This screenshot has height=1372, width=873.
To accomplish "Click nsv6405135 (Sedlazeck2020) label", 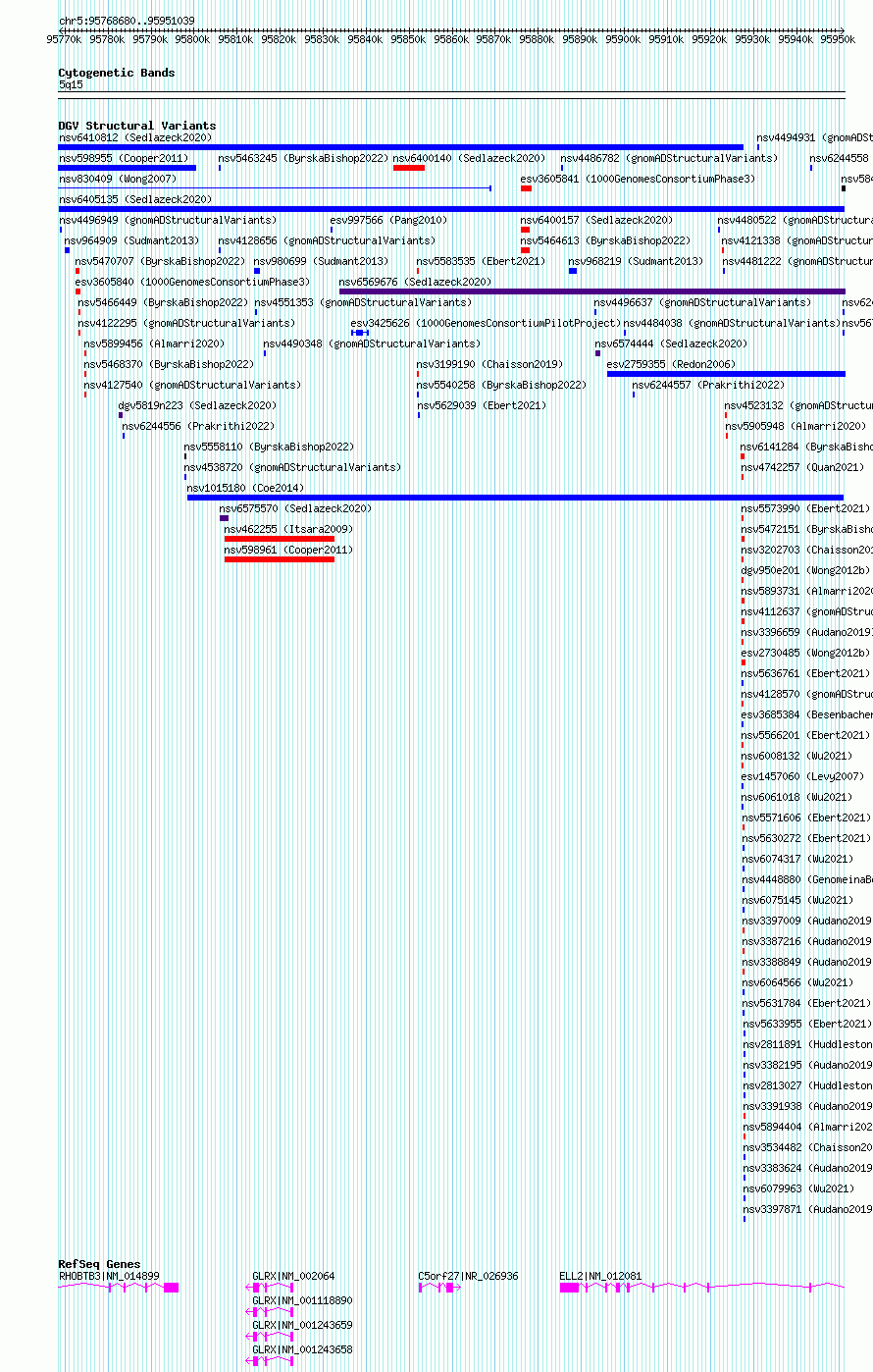I will (134, 199).
